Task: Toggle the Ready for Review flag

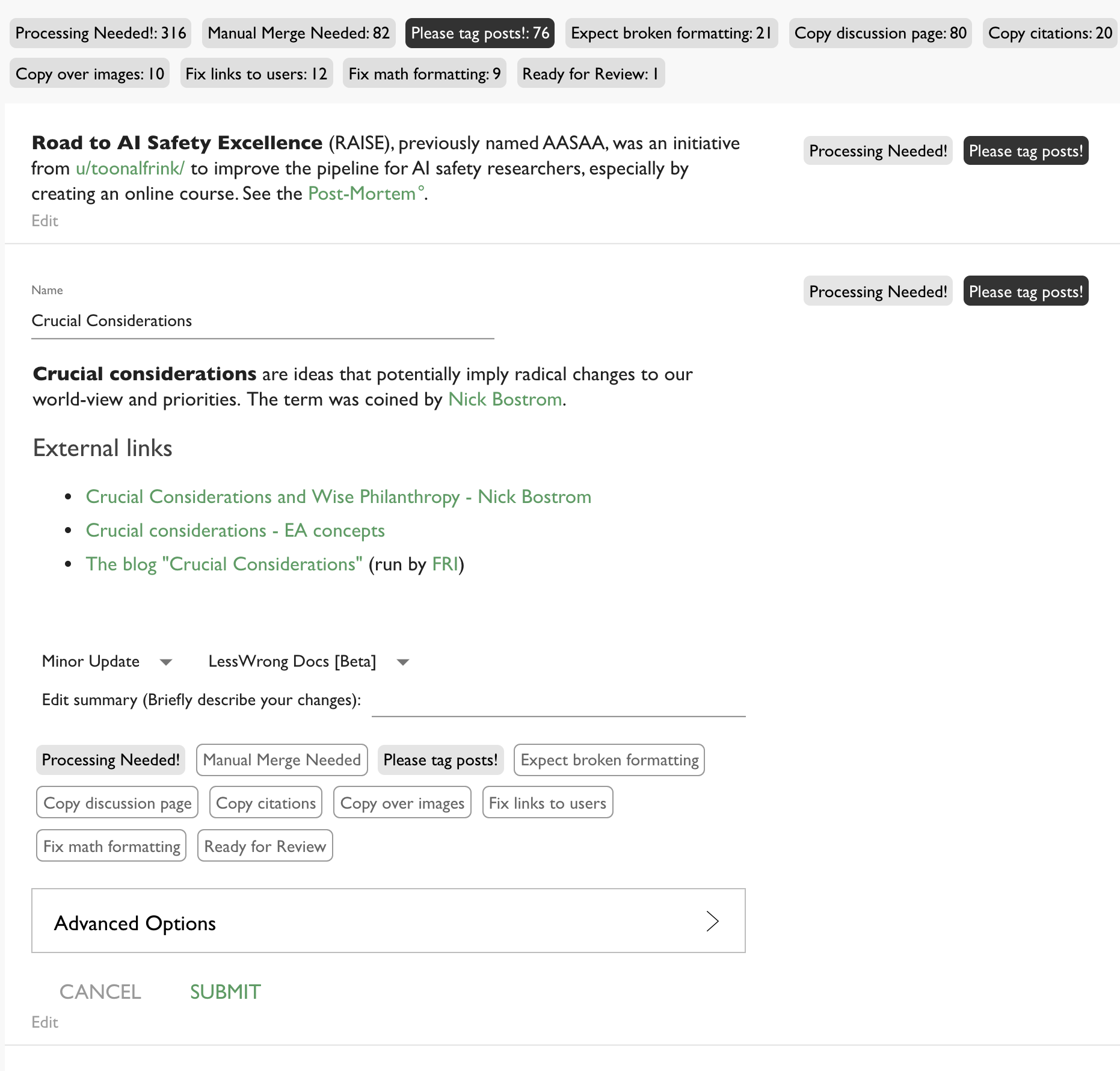Action: tap(265, 847)
